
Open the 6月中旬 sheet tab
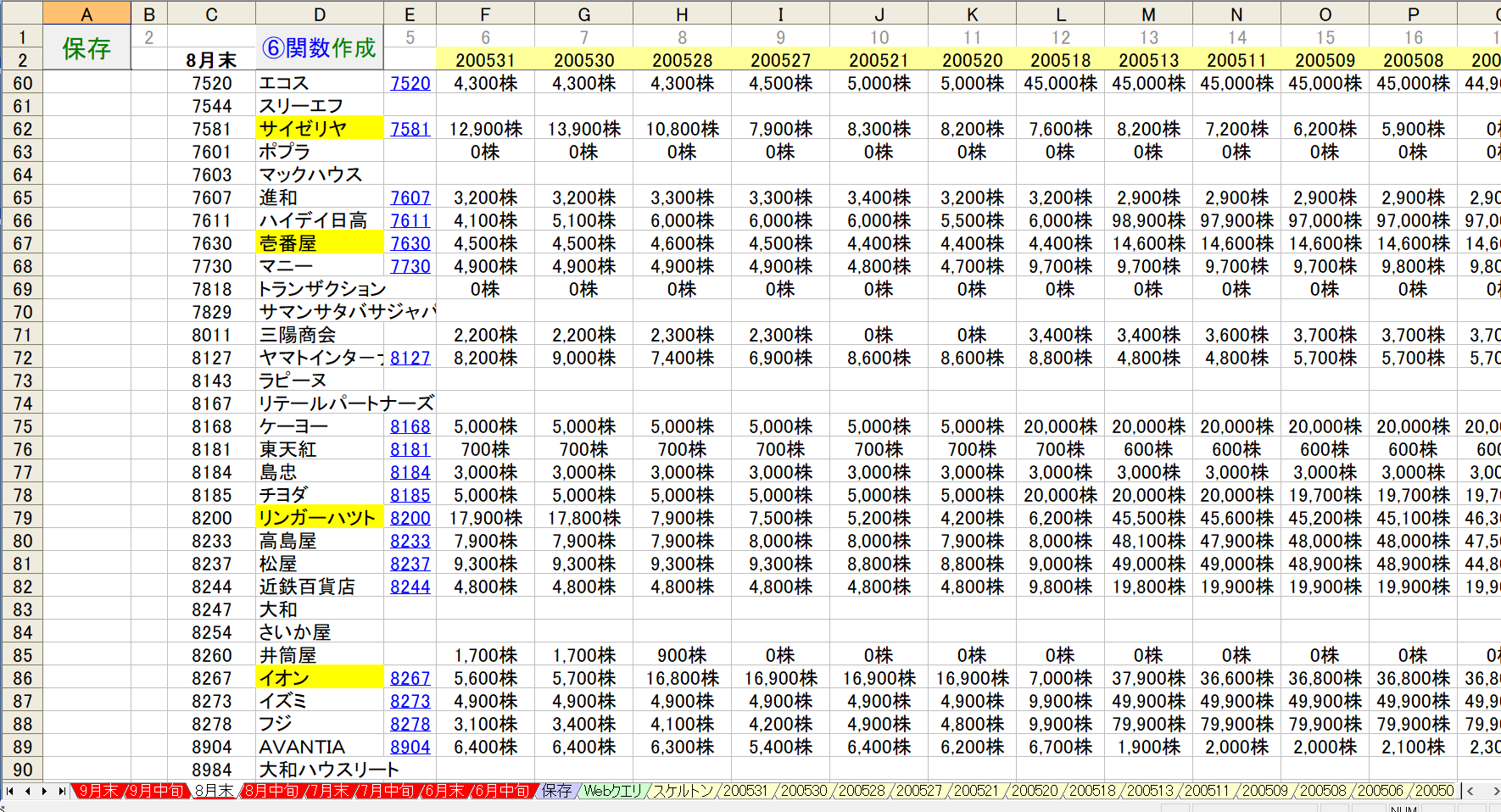[x=502, y=791]
